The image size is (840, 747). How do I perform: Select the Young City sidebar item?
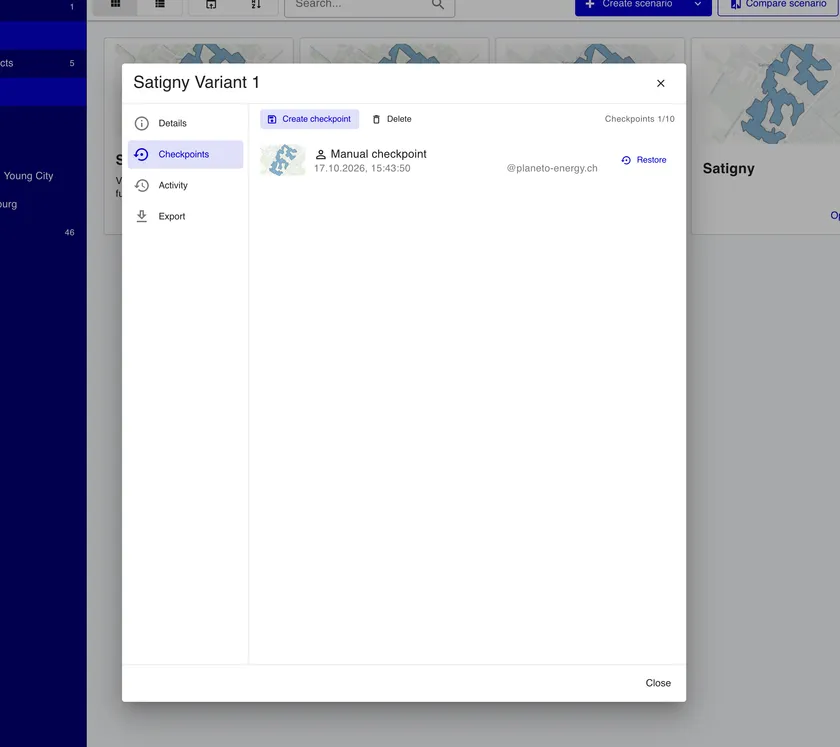tap(29, 176)
